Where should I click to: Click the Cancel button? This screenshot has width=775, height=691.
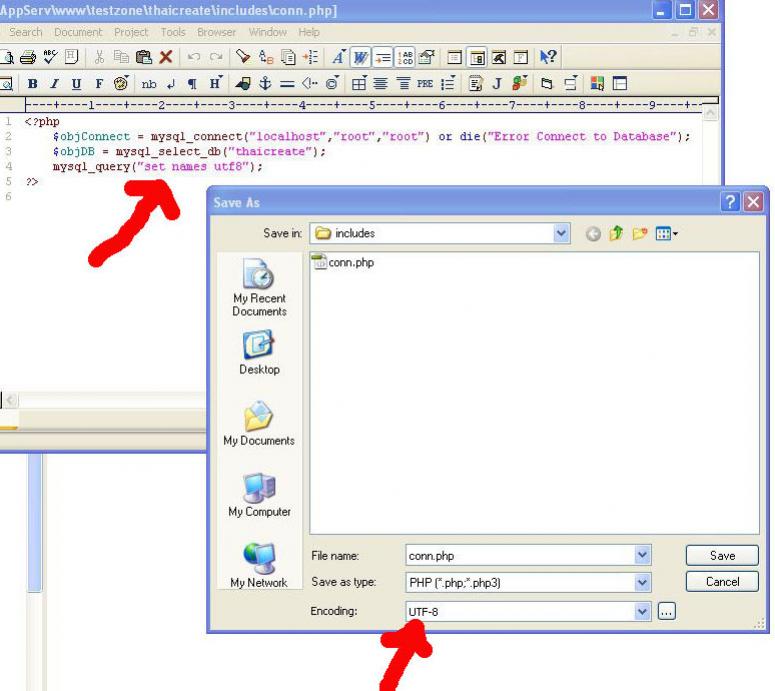click(722, 582)
